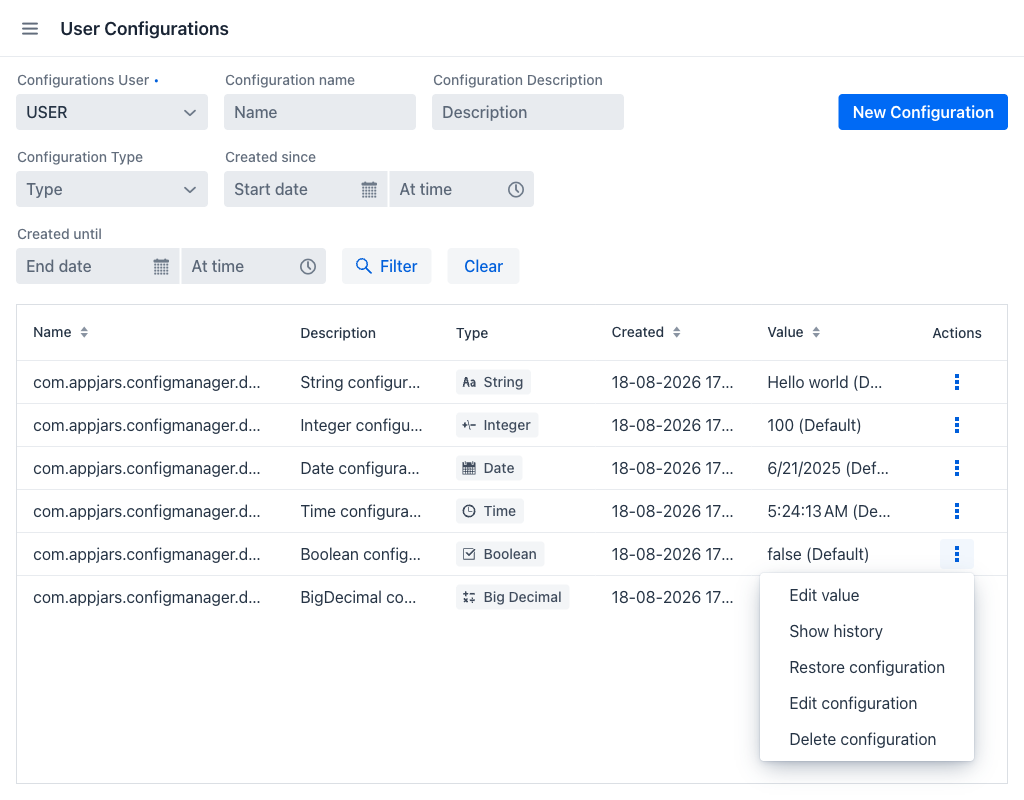Viewport: 1024px width, 800px height.
Task: Click the Time type badge
Action: (x=490, y=511)
